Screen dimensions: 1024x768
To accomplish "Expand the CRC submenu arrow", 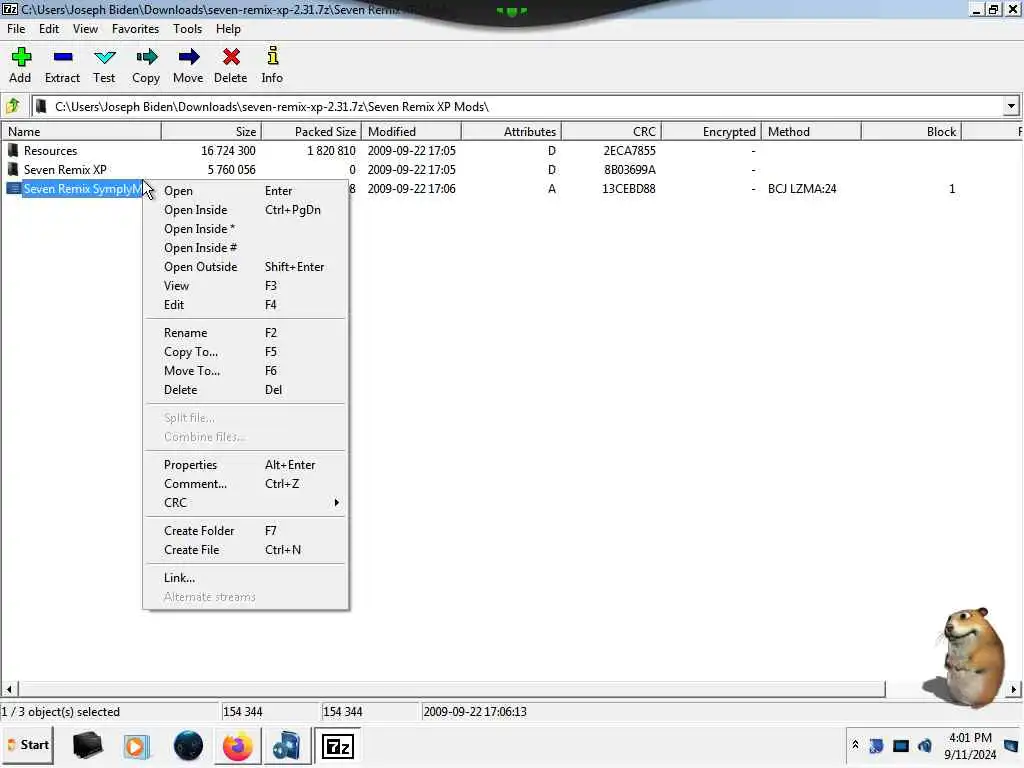I will pos(336,502).
